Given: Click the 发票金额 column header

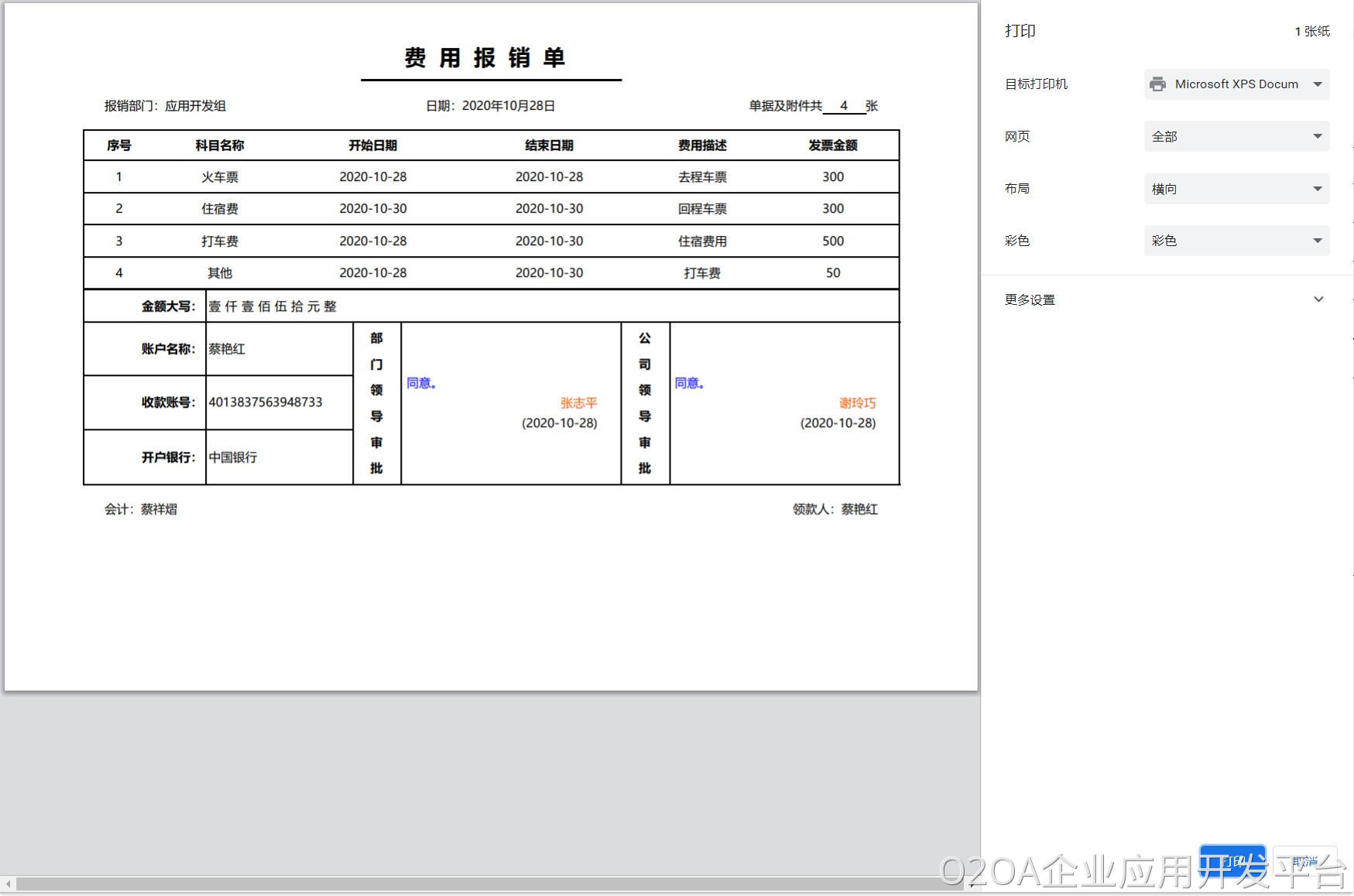Looking at the screenshot, I should pyautogui.click(x=832, y=145).
